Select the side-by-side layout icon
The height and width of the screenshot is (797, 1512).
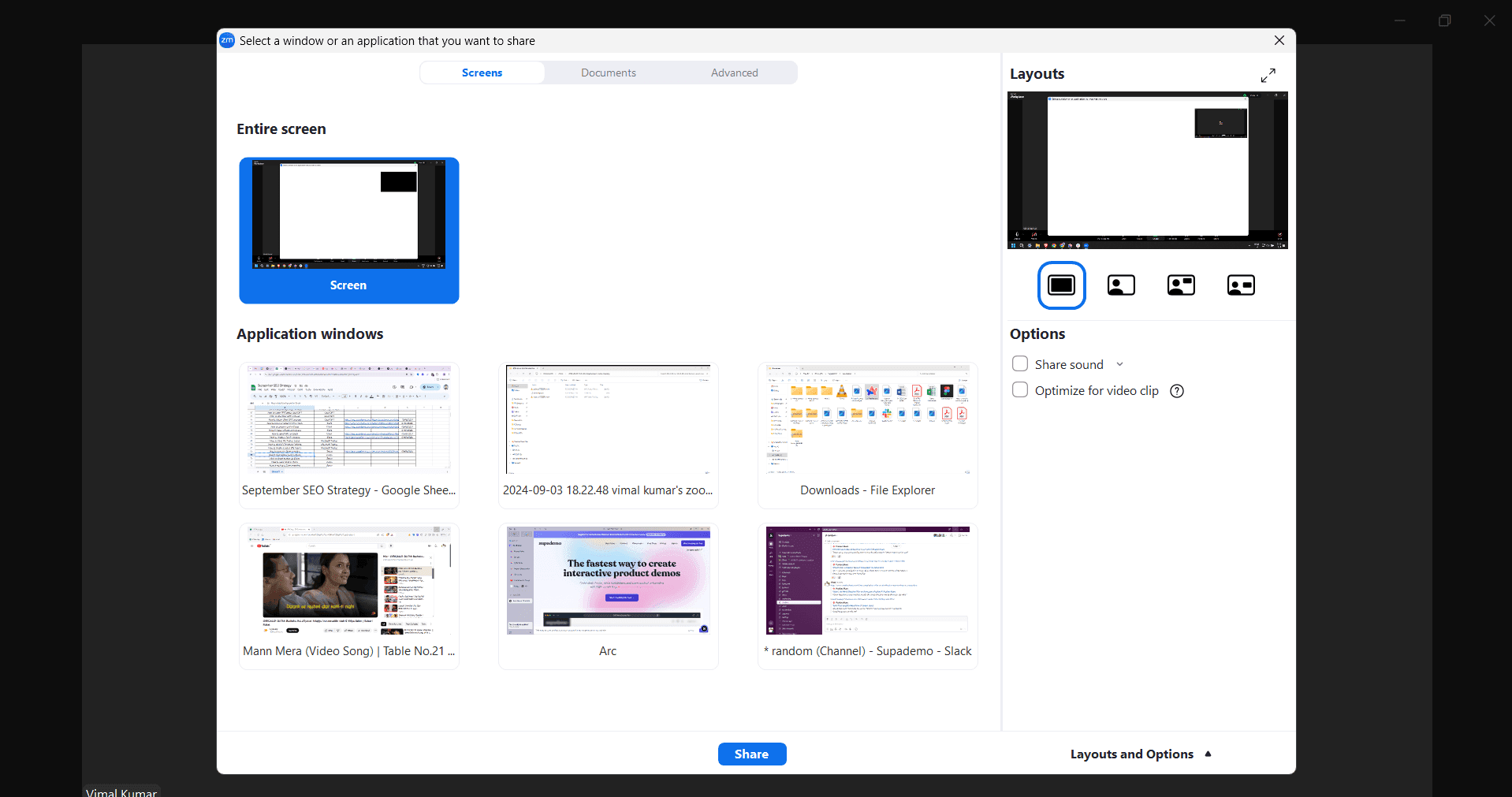(x=1240, y=285)
